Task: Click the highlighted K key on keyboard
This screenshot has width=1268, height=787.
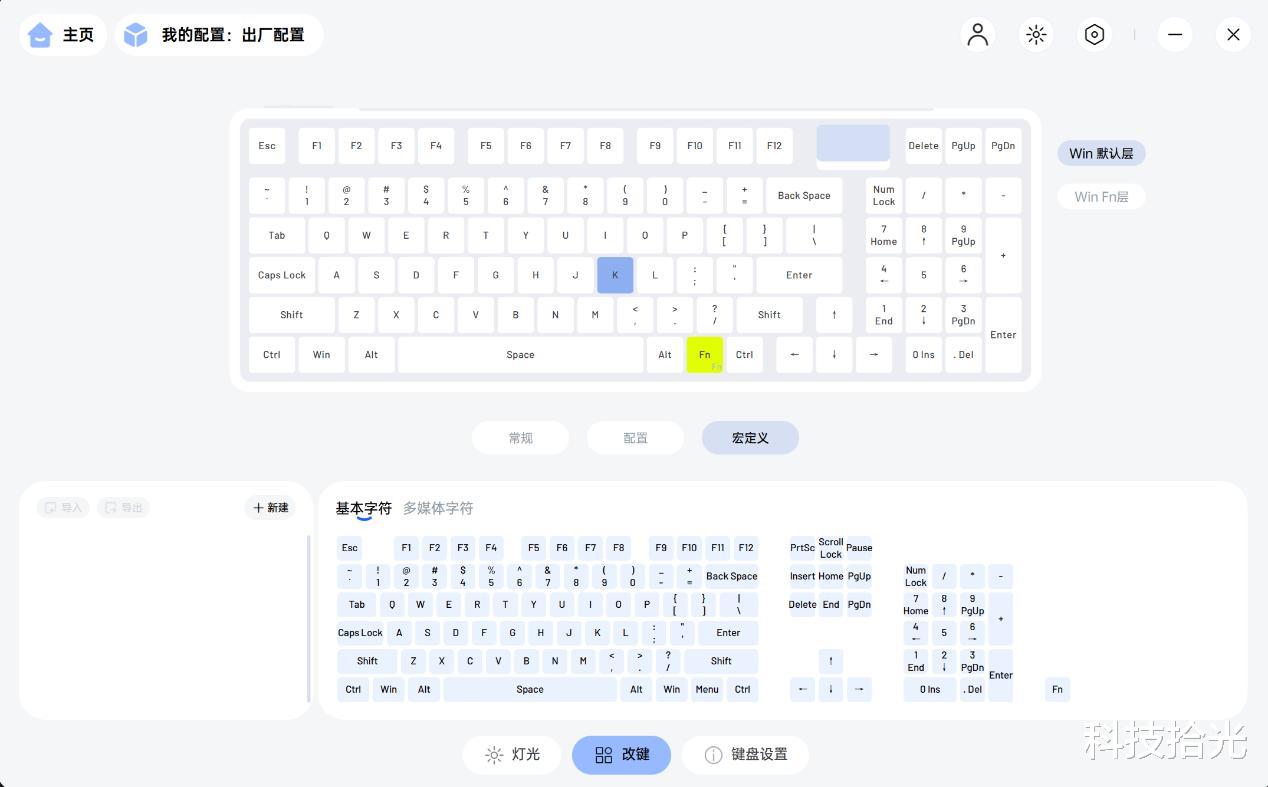Action: point(615,275)
